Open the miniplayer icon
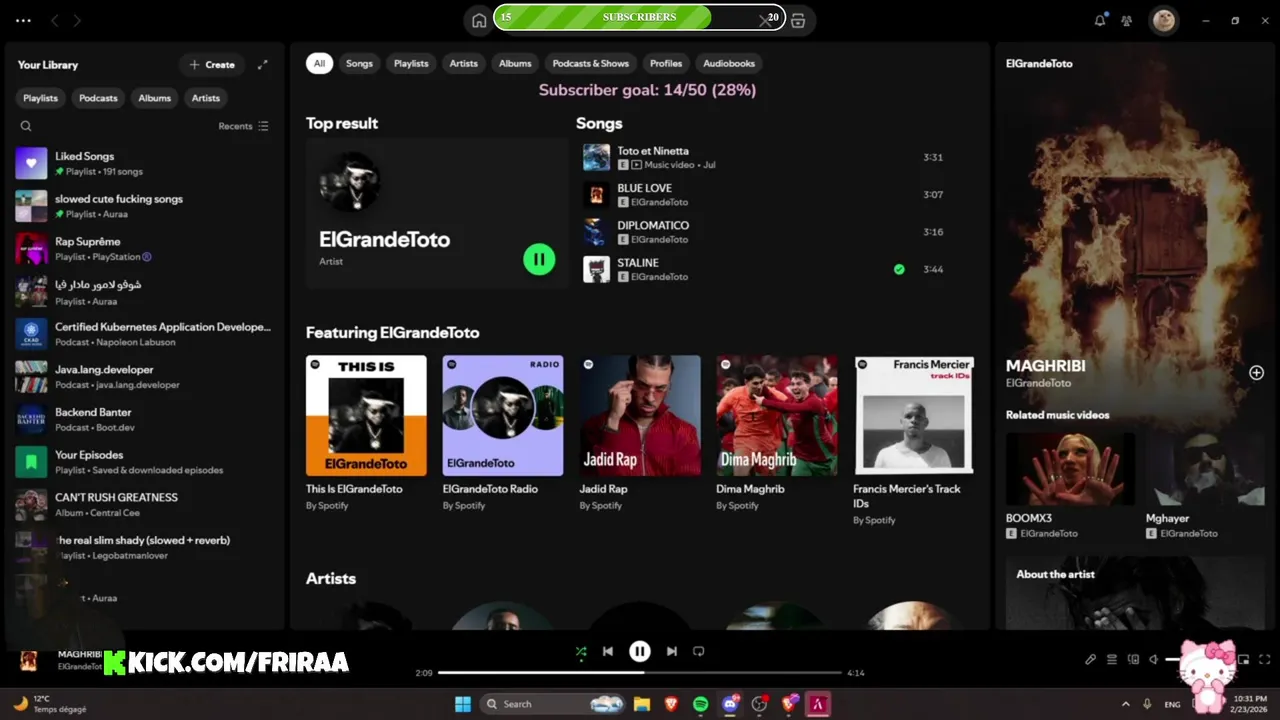 (x=1244, y=659)
